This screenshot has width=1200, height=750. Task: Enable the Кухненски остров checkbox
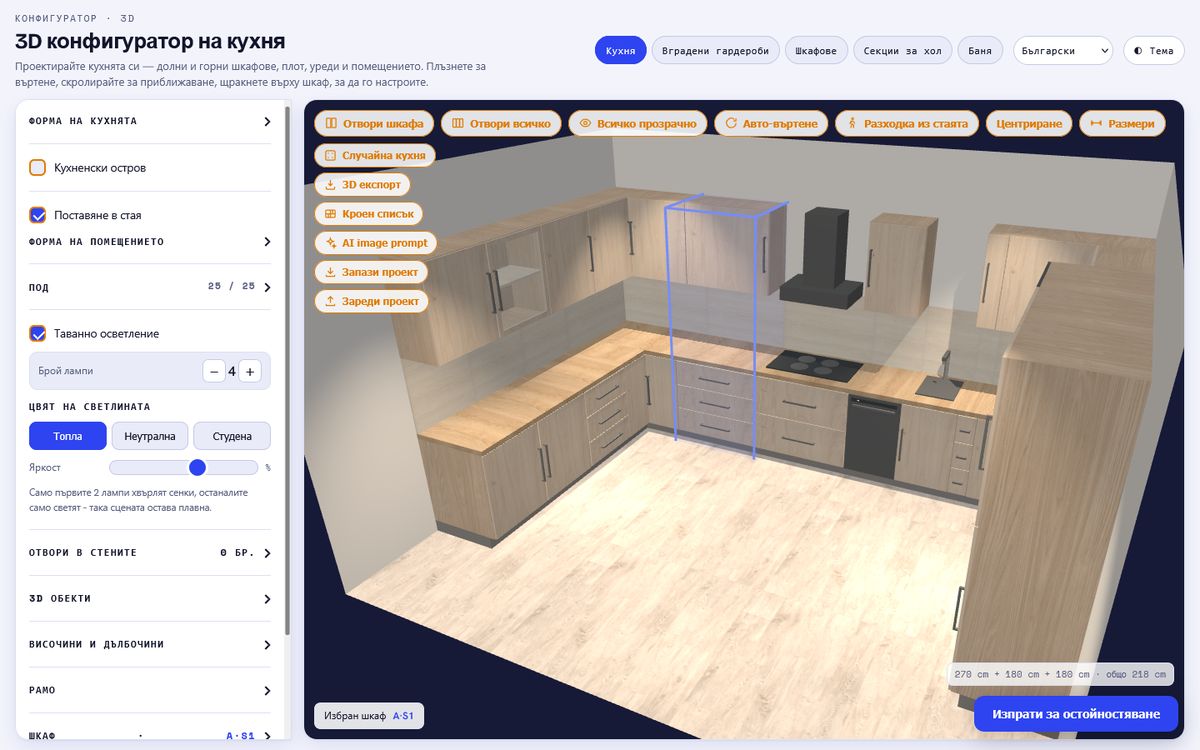point(38,168)
